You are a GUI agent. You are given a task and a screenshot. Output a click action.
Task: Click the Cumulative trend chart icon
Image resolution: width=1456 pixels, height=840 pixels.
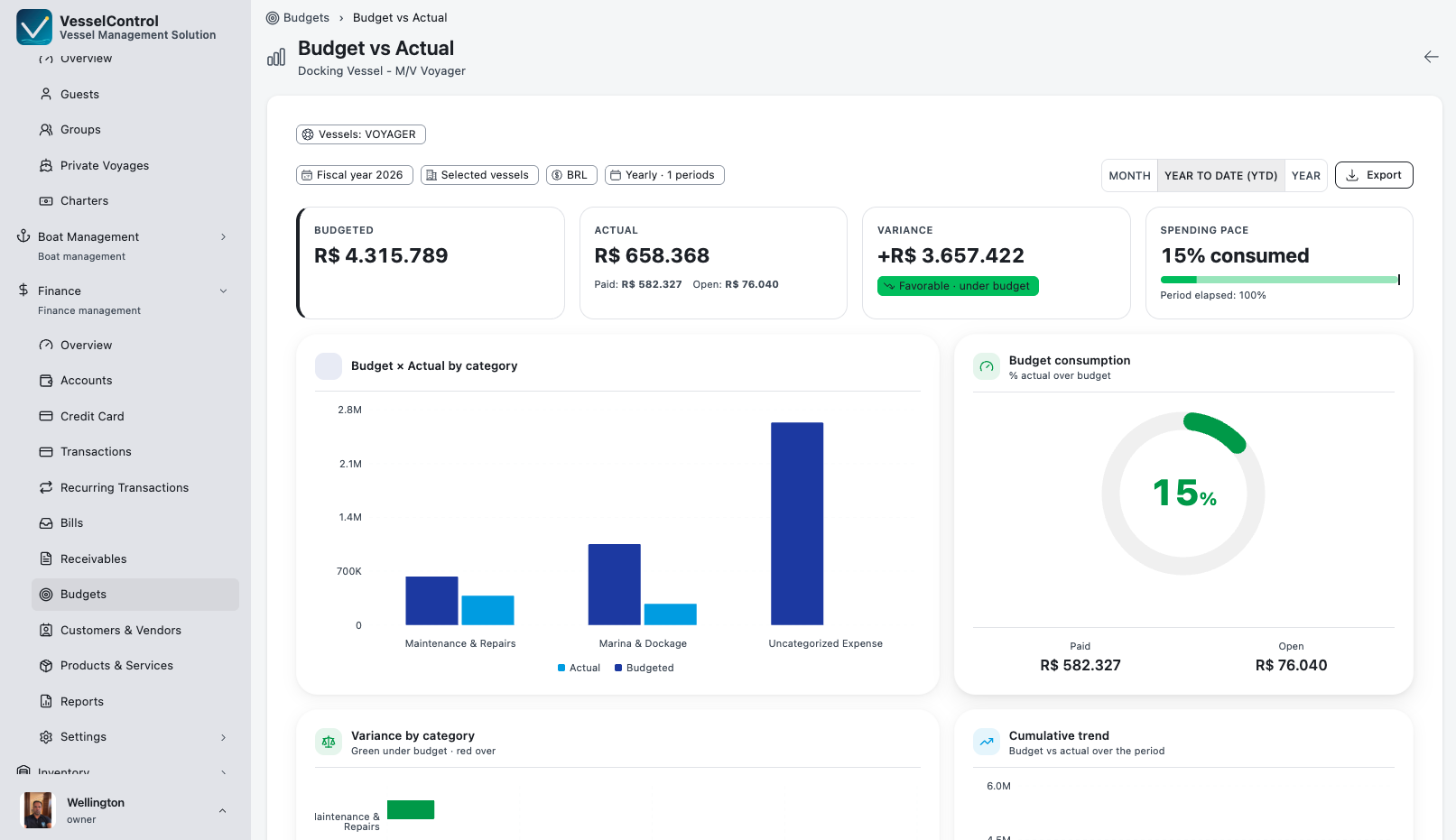pyautogui.click(x=987, y=742)
